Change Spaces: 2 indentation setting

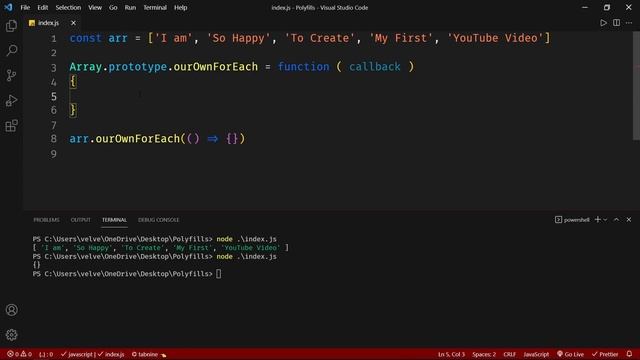tap(484, 354)
